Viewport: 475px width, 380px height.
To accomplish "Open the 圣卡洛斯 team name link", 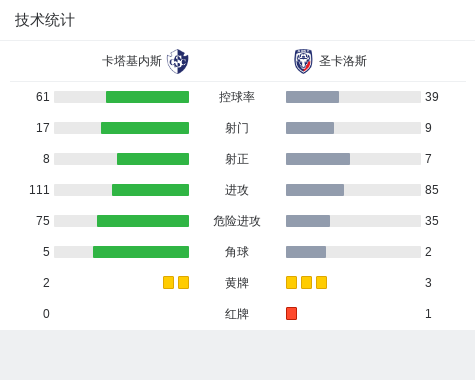I will coord(343,61).
